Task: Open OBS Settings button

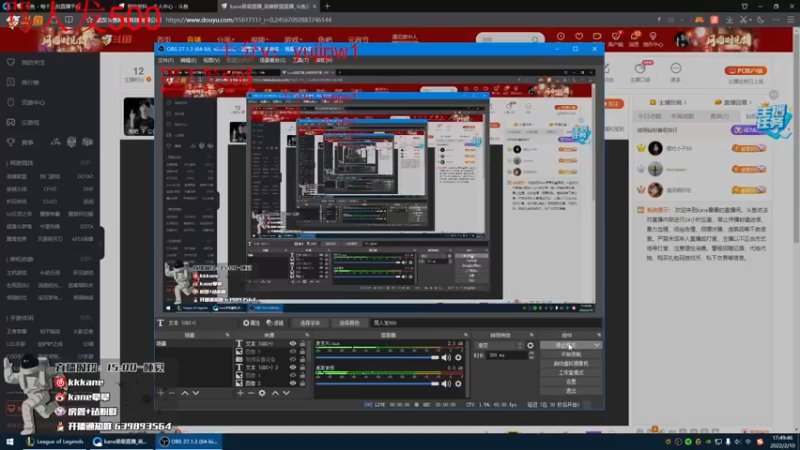Action: (571, 382)
